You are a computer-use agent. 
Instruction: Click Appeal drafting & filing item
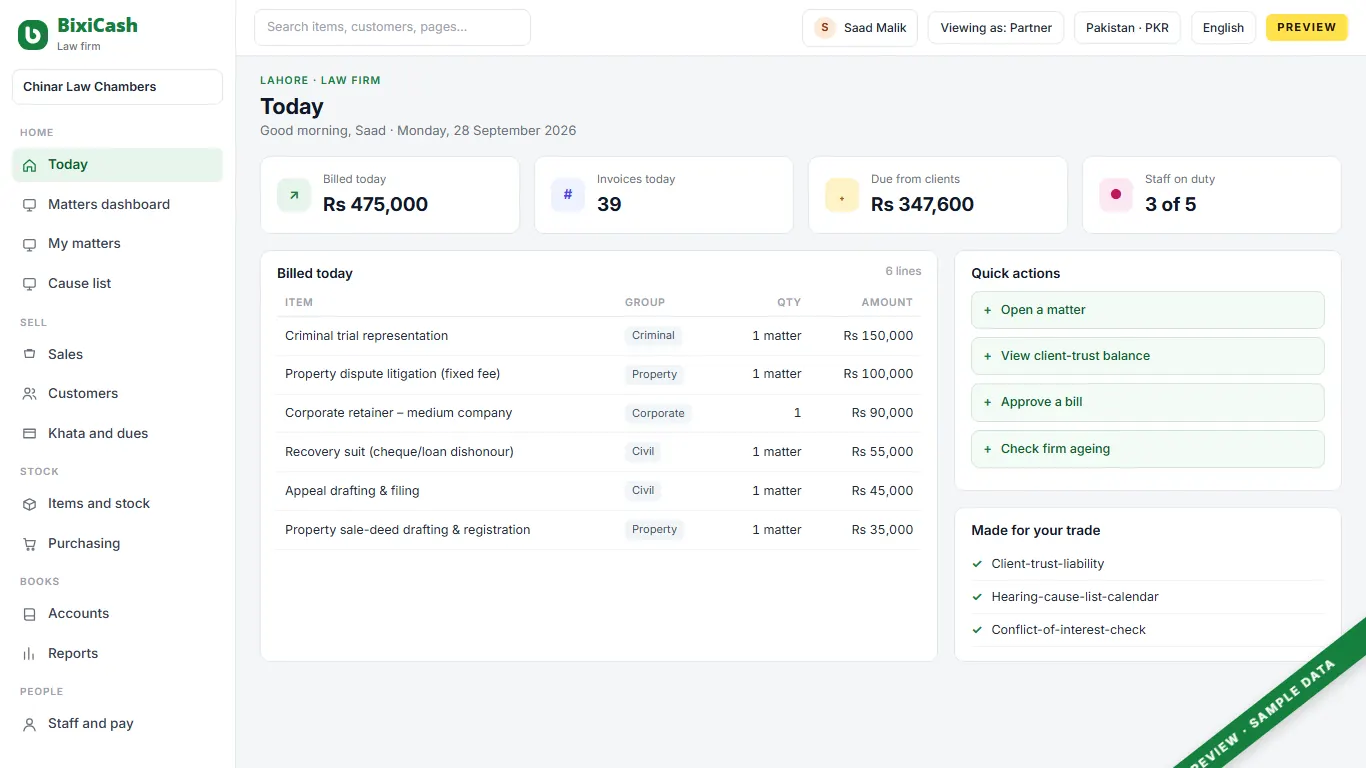click(352, 491)
